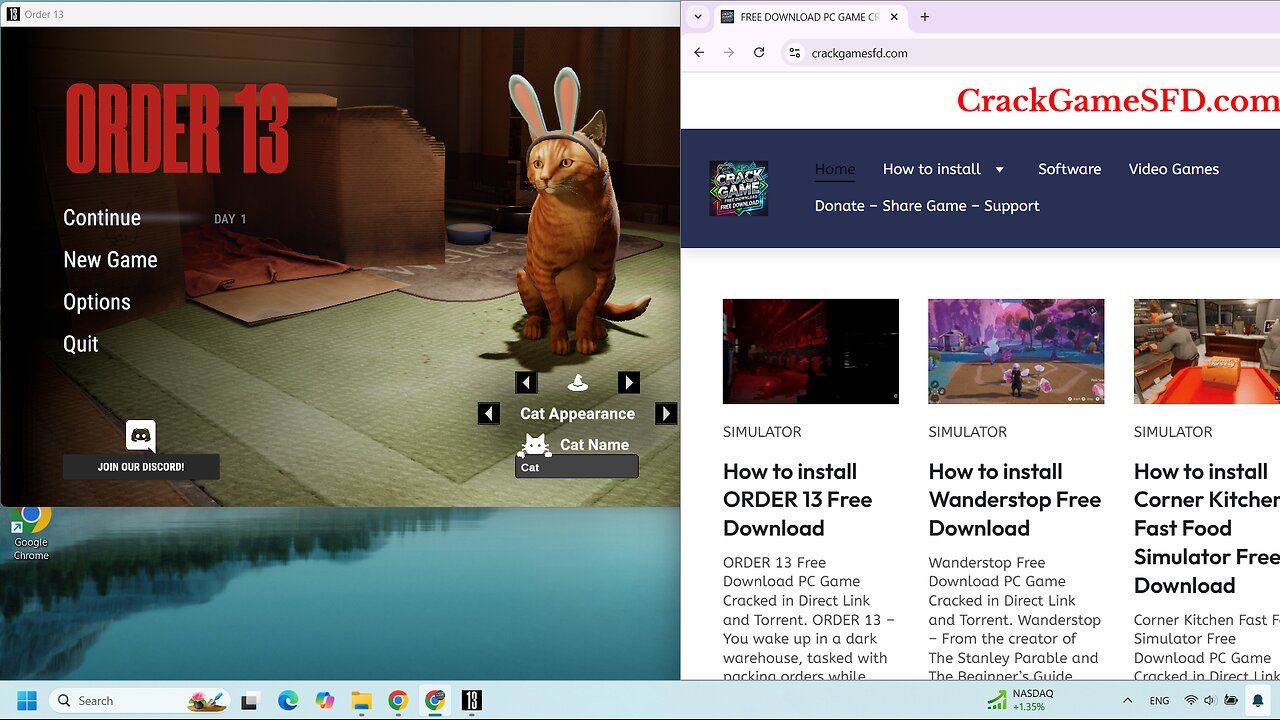Image resolution: width=1280 pixels, height=720 pixels.
Task: Open How to install Wanderstop link
Action: [1014, 499]
